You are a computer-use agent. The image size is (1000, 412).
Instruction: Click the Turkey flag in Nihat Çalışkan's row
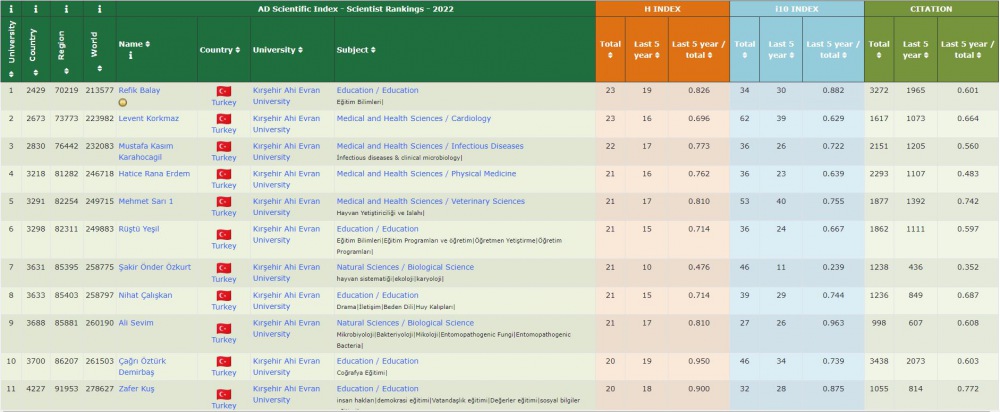point(224,295)
